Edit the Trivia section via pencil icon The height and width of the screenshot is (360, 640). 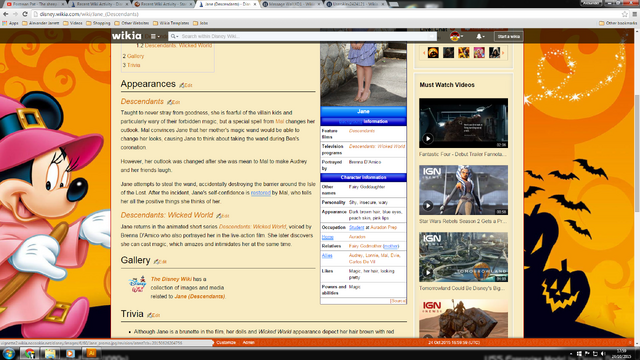pyautogui.click(x=153, y=315)
